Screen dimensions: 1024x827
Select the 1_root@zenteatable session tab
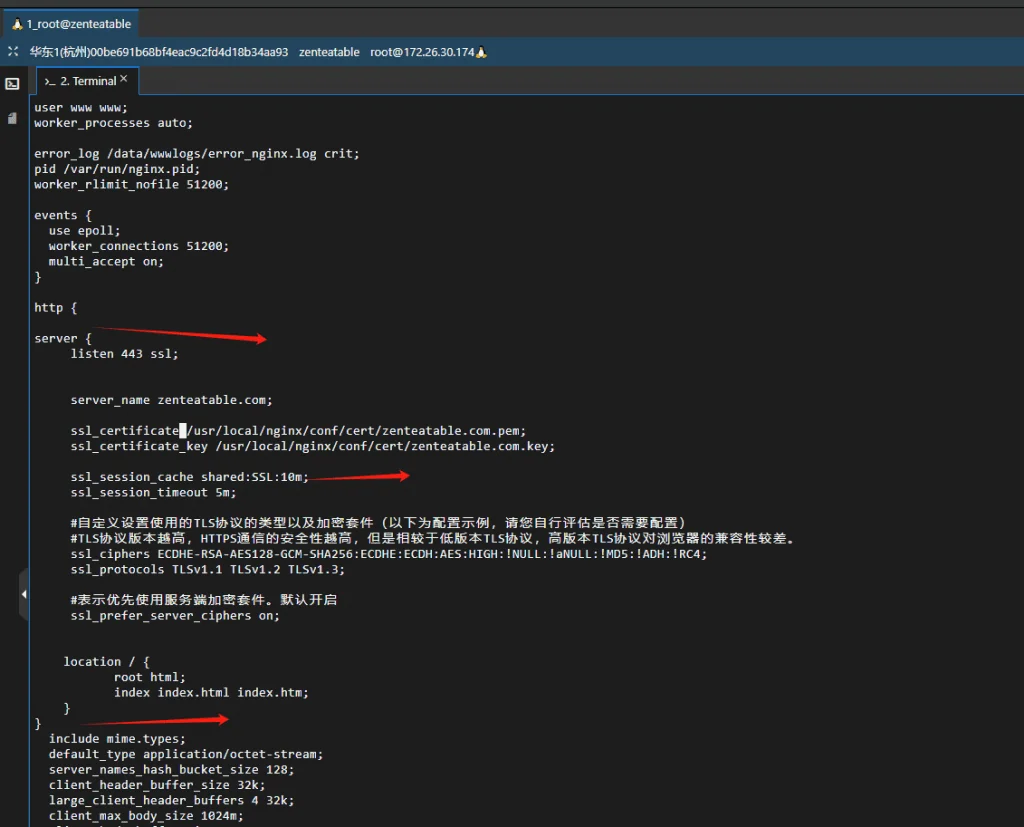click(x=71, y=24)
